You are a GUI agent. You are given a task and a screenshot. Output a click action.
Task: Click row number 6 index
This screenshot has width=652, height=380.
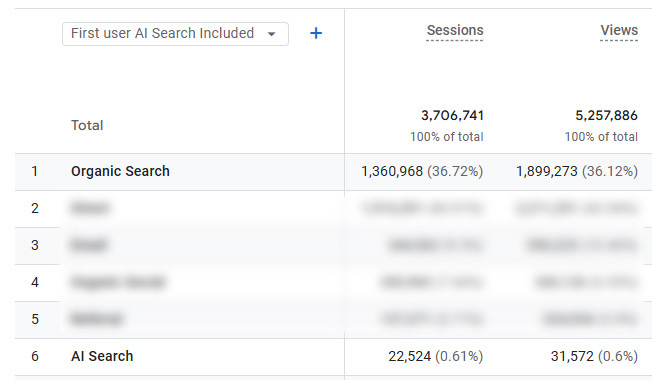tap(35, 356)
